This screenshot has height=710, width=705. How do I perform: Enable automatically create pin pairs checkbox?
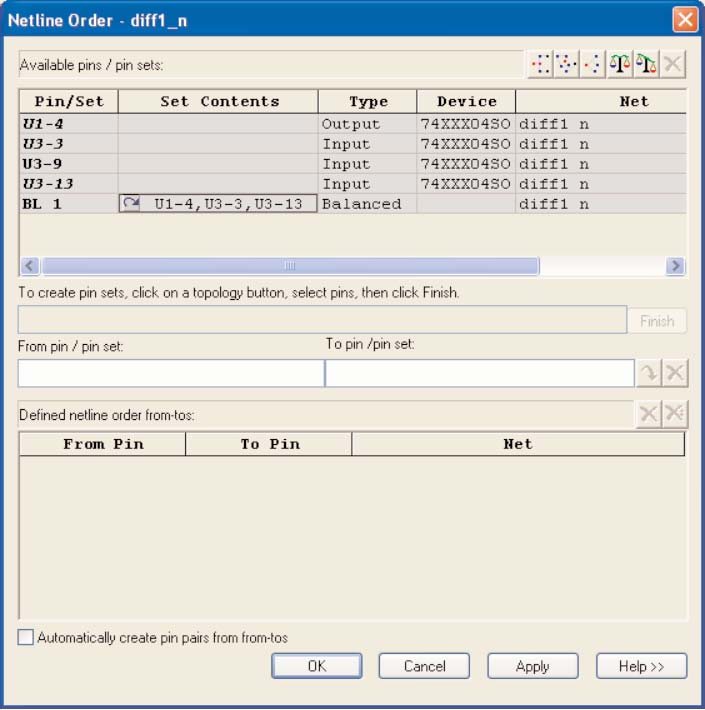tap(26, 637)
